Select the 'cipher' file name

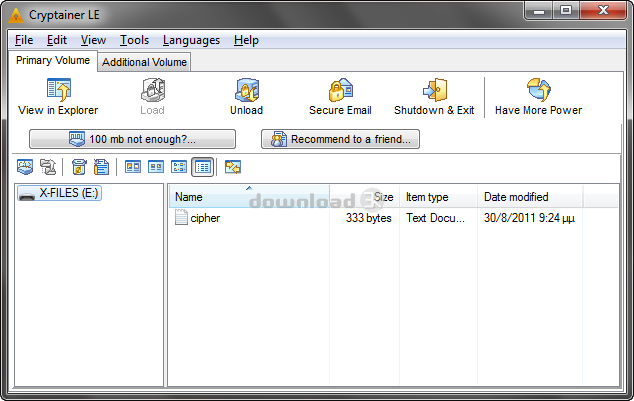(x=205, y=218)
